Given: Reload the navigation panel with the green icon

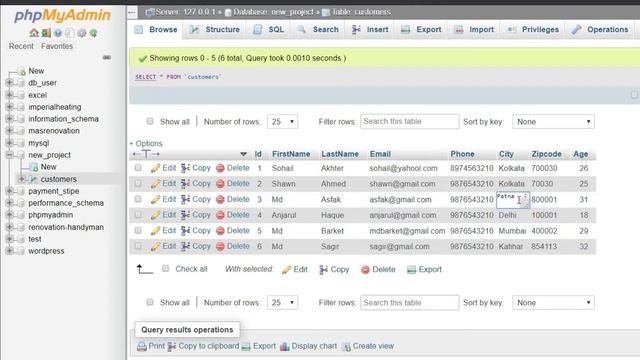Looking at the screenshot, I should tap(93, 33).
